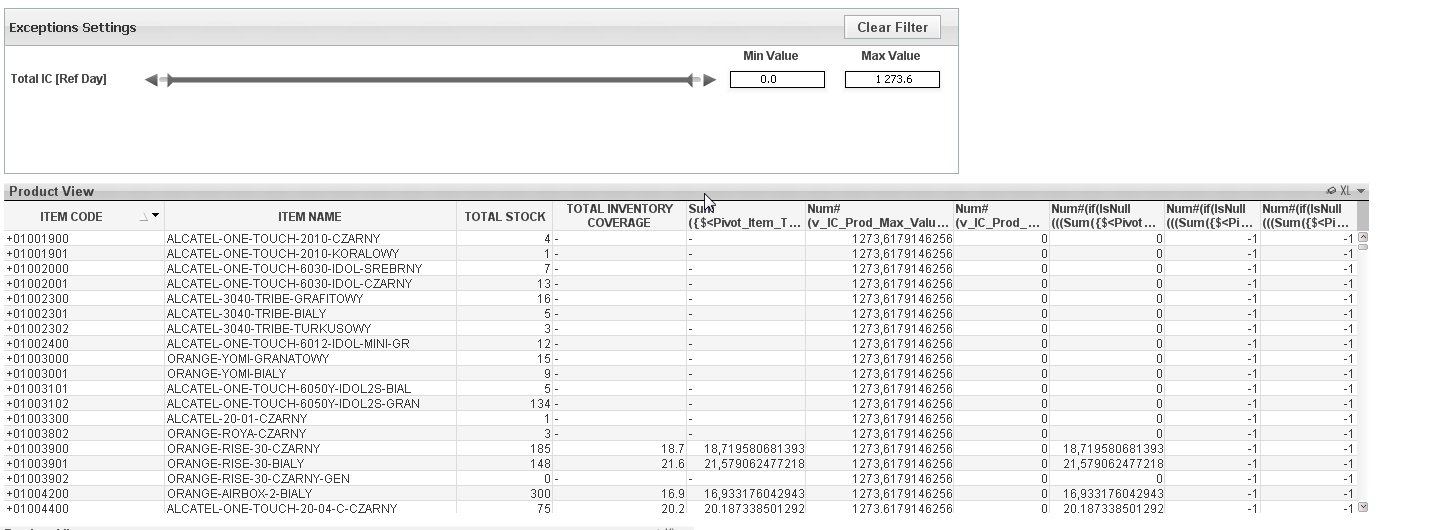Viewport: 1439px width, 530px height.
Task: Click scroll-down arrow of Product View table
Action: click(1362, 508)
